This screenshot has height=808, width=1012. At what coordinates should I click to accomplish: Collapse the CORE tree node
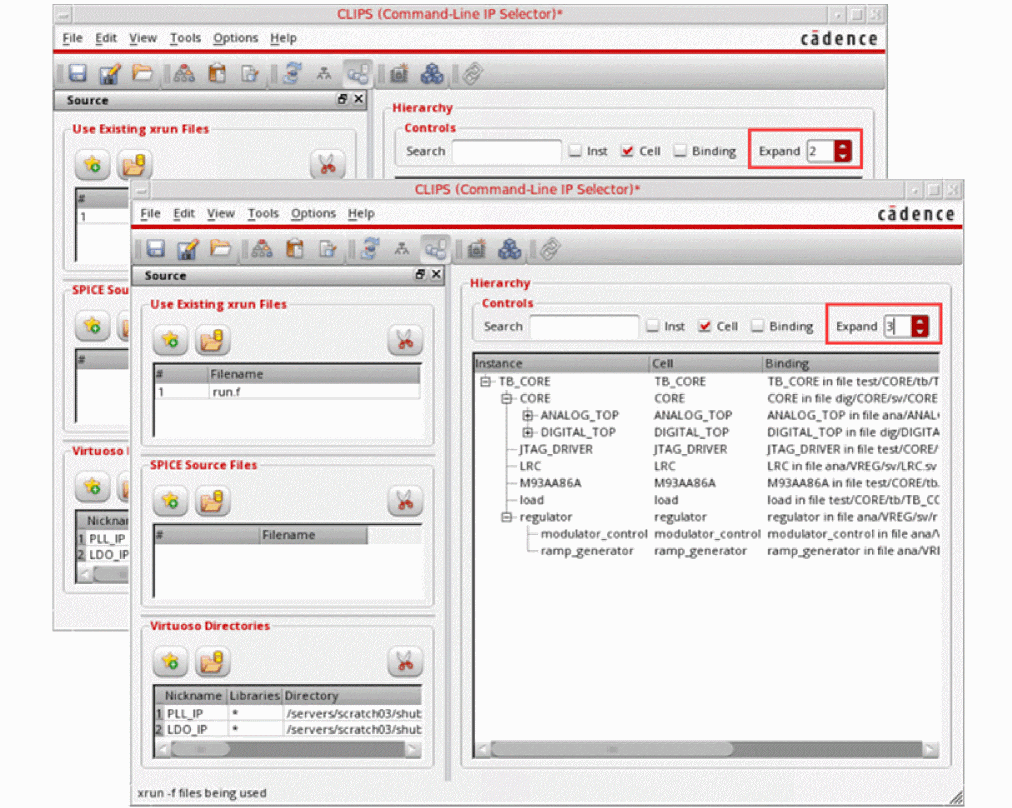(507, 398)
